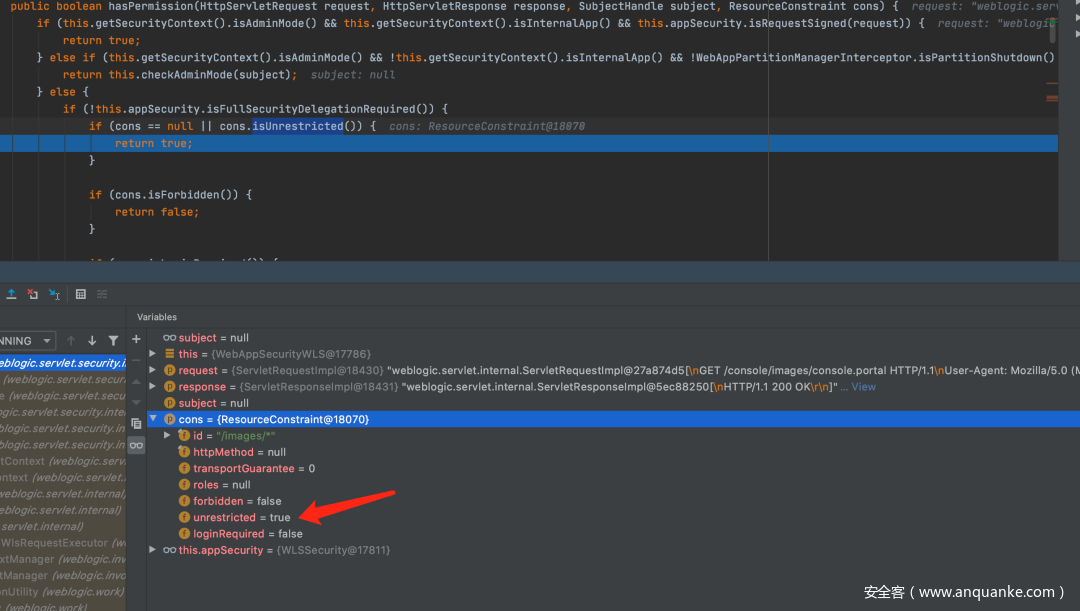This screenshot has width=1080, height=611.
Task: Select next frame down arrow
Action: click(92, 341)
